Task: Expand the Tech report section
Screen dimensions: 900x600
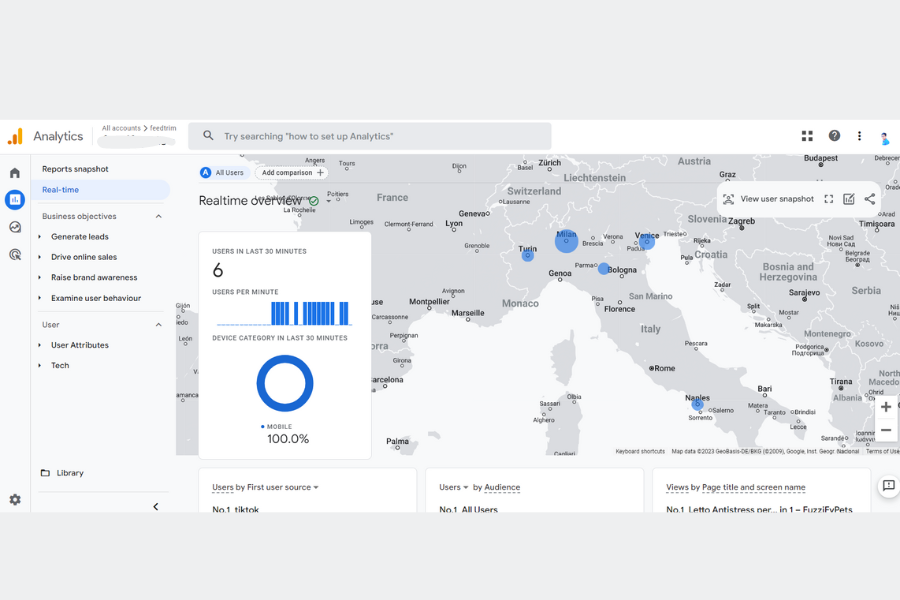Action: (x=60, y=365)
